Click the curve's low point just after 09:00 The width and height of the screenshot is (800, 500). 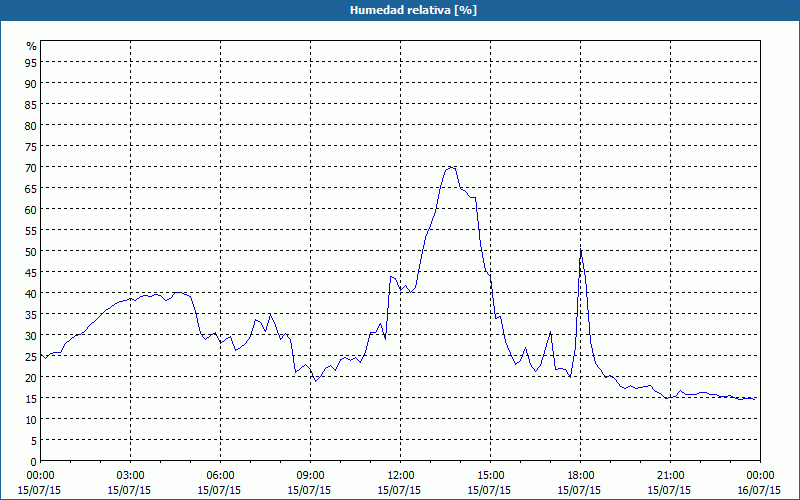[x=316, y=381]
